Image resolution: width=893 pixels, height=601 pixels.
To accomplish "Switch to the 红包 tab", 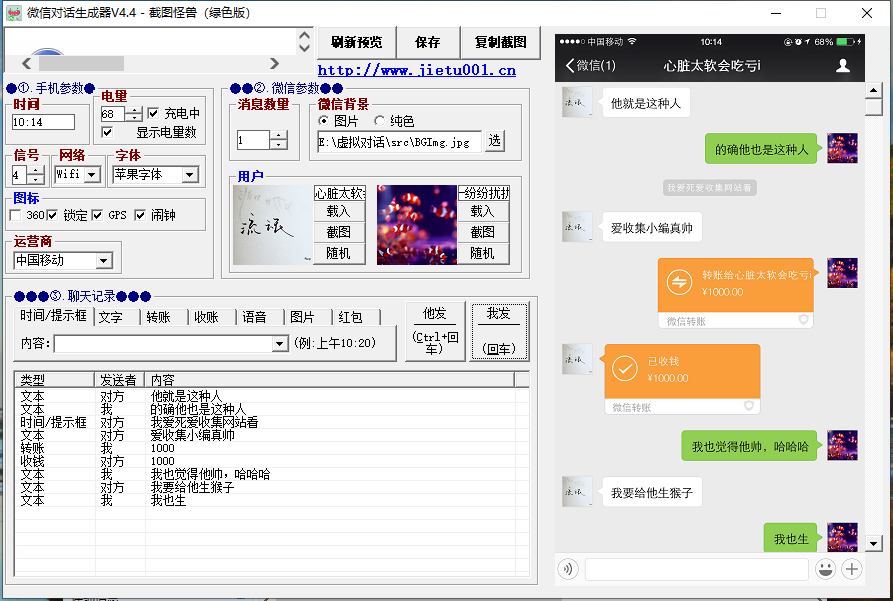I will (357, 317).
